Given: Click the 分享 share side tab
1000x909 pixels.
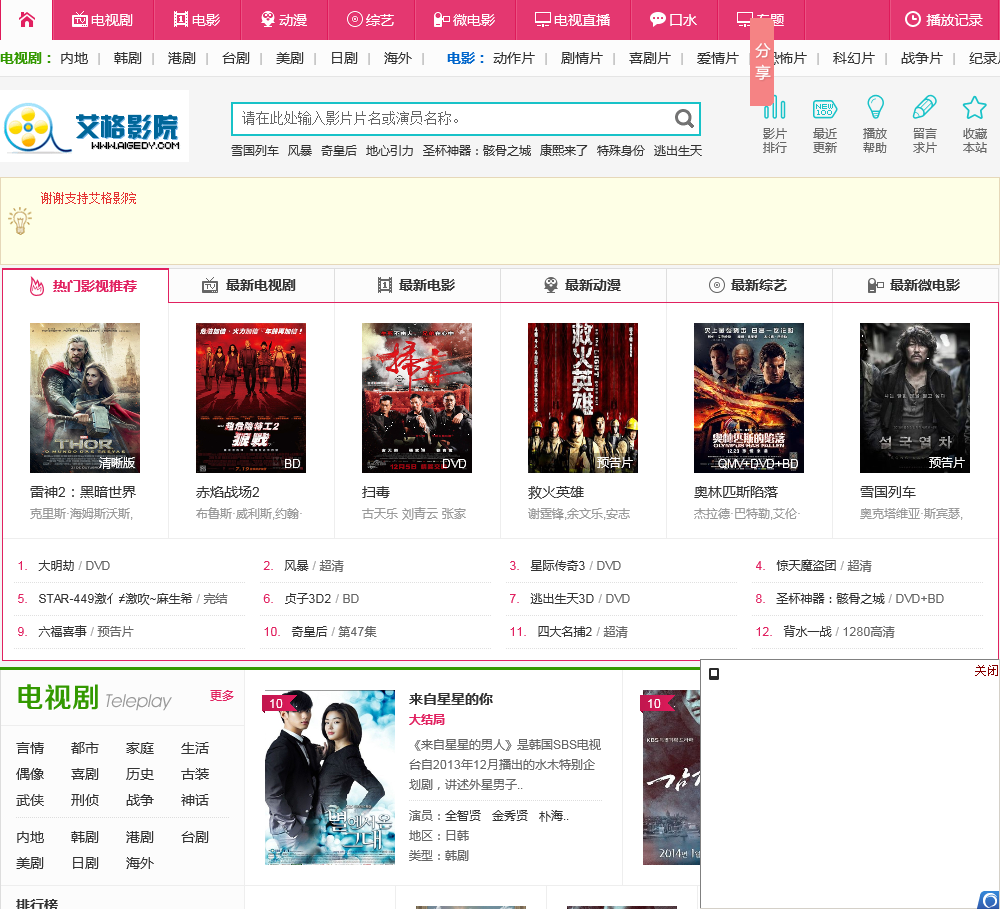Looking at the screenshot, I should [x=761, y=61].
